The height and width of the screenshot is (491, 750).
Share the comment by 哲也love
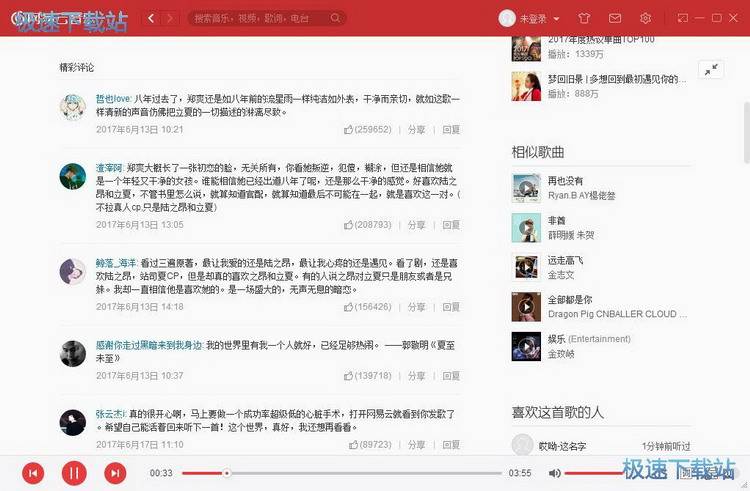(416, 129)
